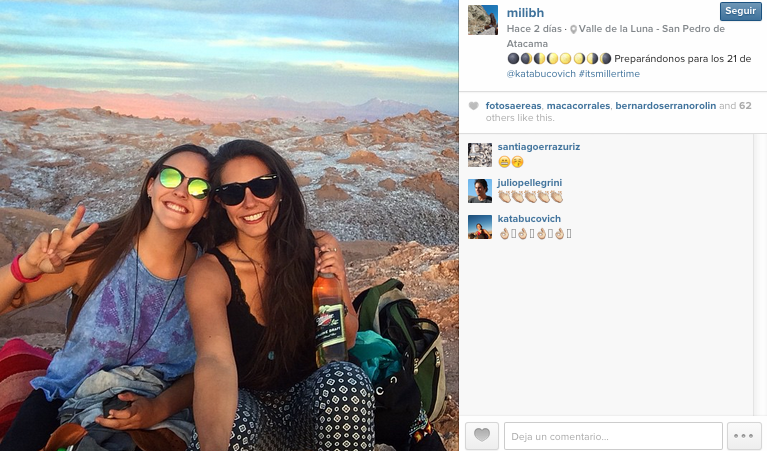Open juliopellegrini's avatar thumbnail
The height and width of the screenshot is (451, 767).
point(480,191)
